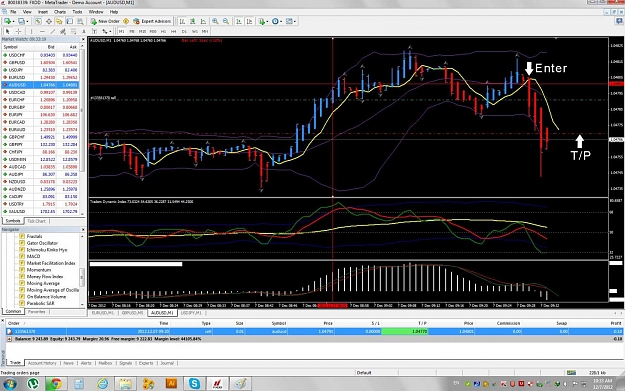Screen dimensions: 625x391
Task: Click the New Chart toolbar icon
Action: click(x=7, y=21)
